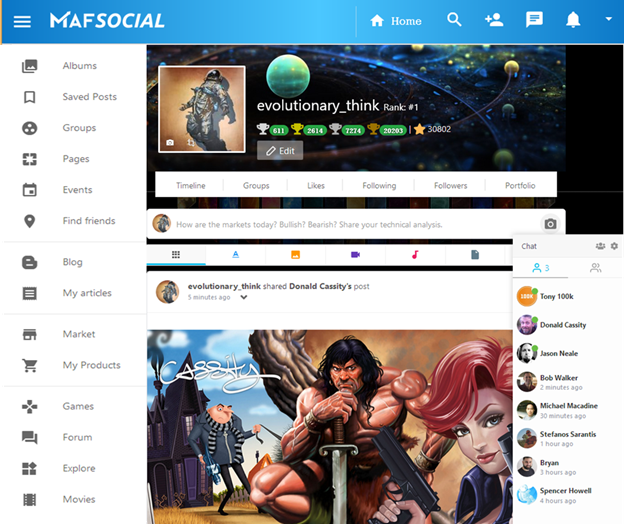Select the Find friends sidebar label
This screenshot has height=524, width=624.
click(x=89, y=221)
